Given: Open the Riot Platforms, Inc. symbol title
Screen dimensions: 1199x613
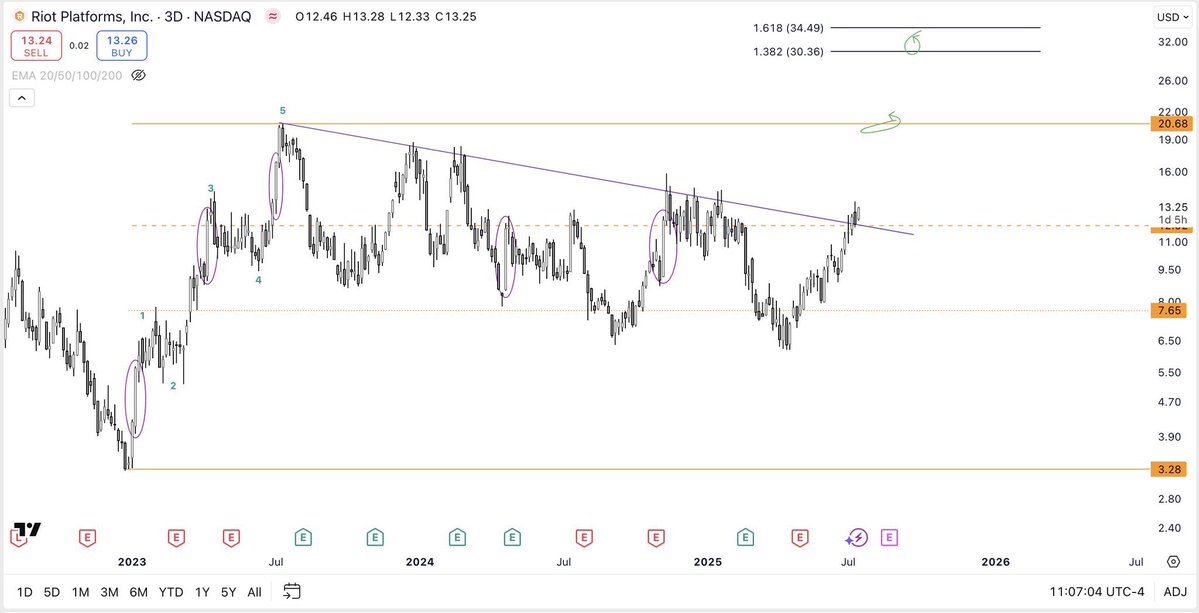Looking at the screenshot, I should tap(93, 16).
